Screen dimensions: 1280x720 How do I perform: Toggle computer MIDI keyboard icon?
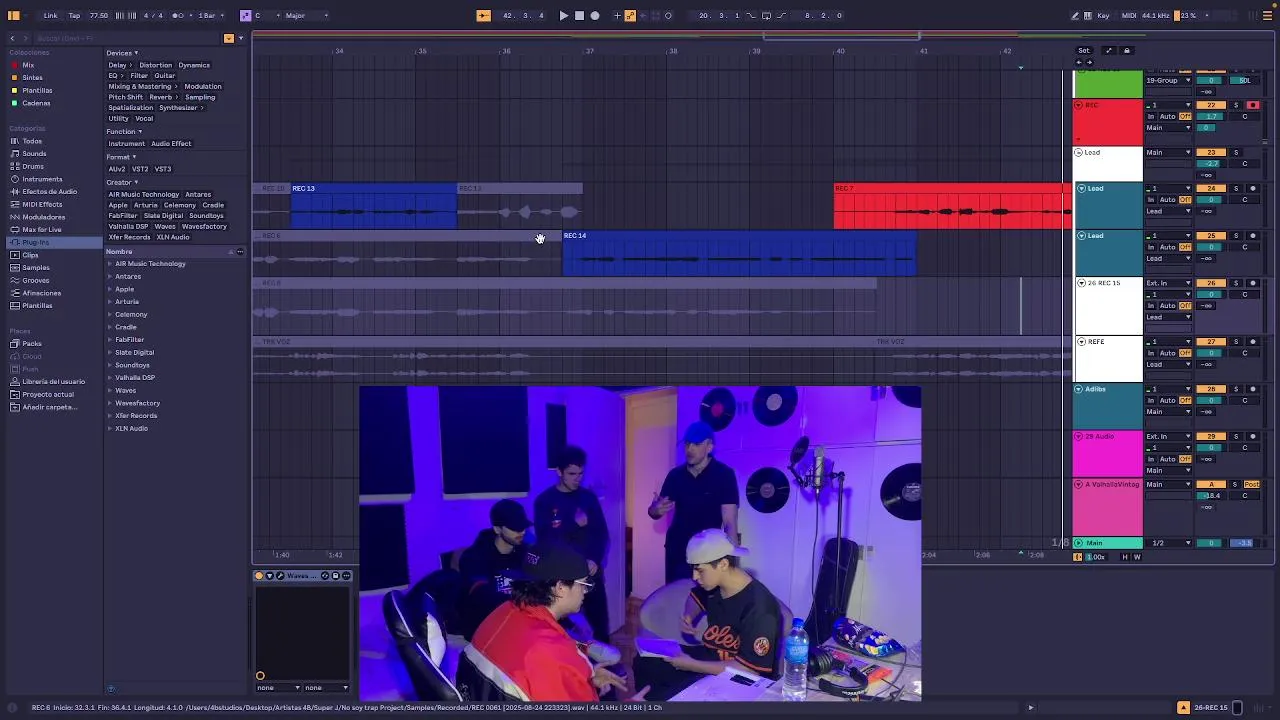[1088, 15]
